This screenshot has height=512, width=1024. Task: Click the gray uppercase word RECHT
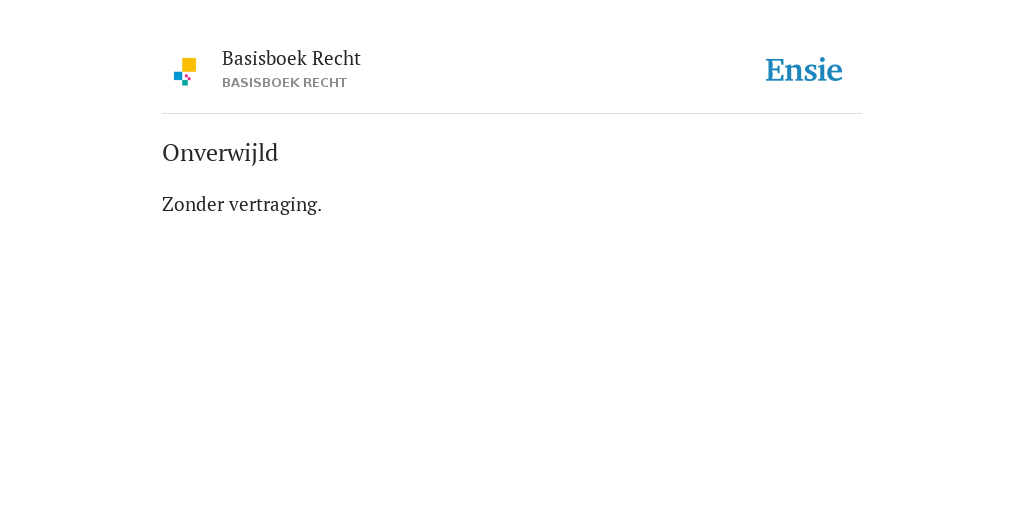click(325, 83)
